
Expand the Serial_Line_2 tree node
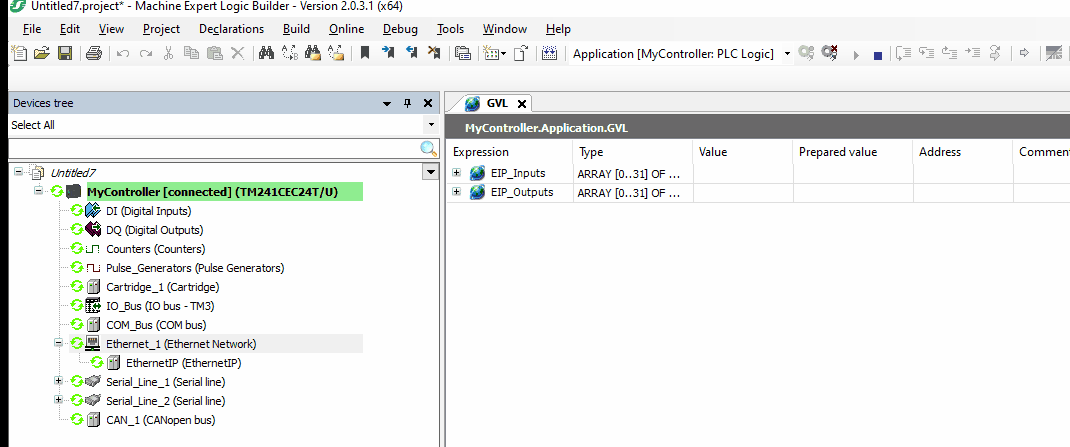58,400
